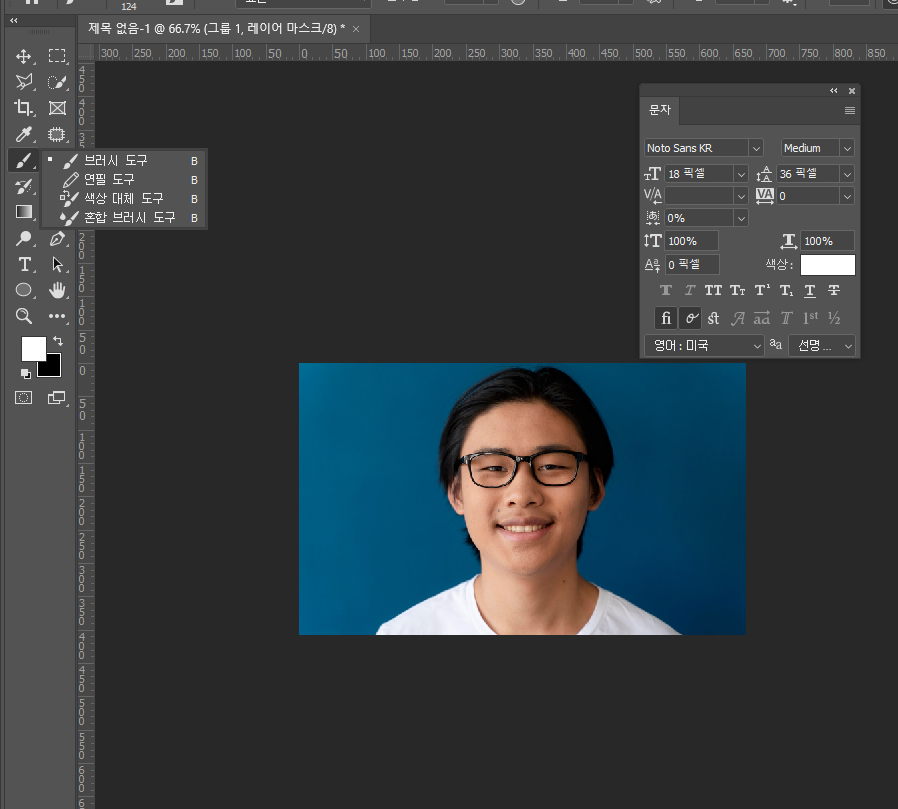Image resolution: width=898 pixels, height=809 pixels.
Task: Expand the 36 픽셀 leading dropdown
Action: (847, 174)
